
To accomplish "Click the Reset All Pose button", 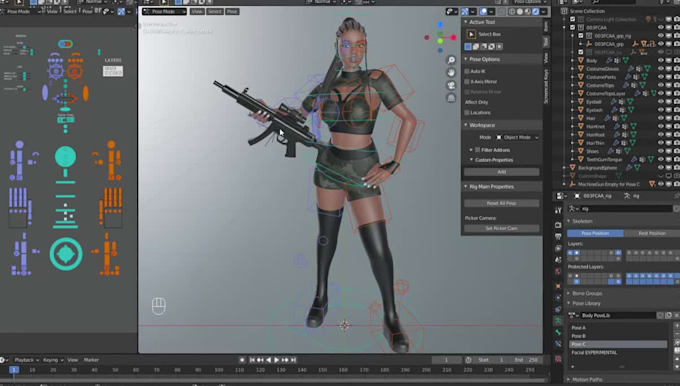I will click(x=502, y=203).
